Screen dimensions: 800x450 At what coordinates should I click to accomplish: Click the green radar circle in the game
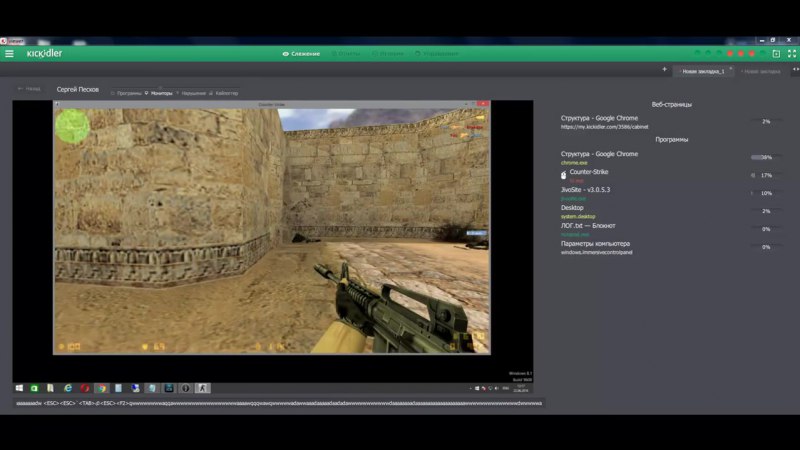point(72,126)
